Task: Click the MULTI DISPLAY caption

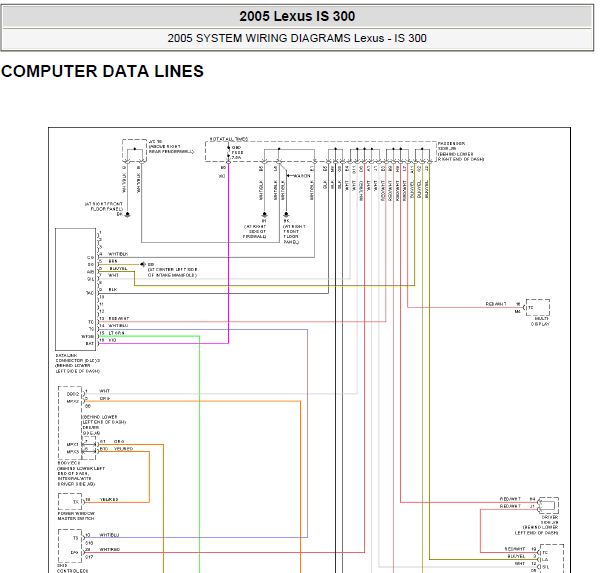Action: [x=540, y=321]
